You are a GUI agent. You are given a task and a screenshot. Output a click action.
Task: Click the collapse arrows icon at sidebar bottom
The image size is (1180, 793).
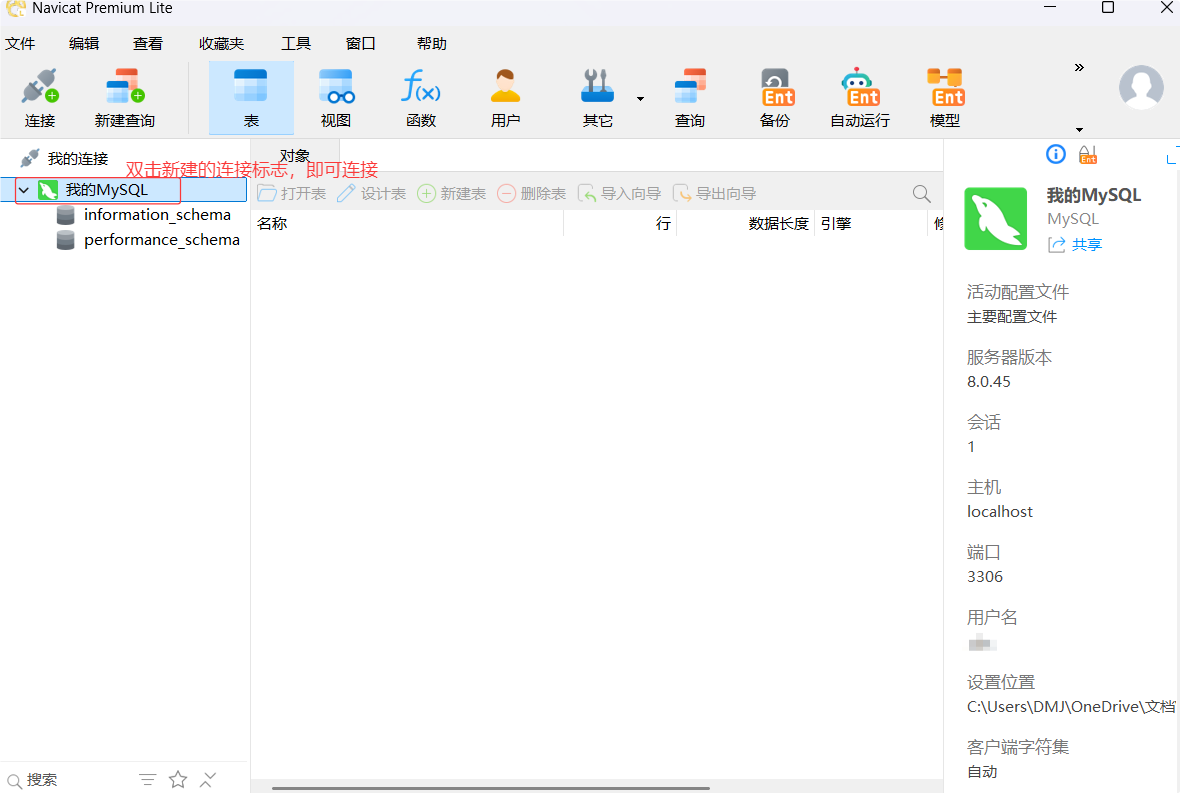(x=208, y=779)
